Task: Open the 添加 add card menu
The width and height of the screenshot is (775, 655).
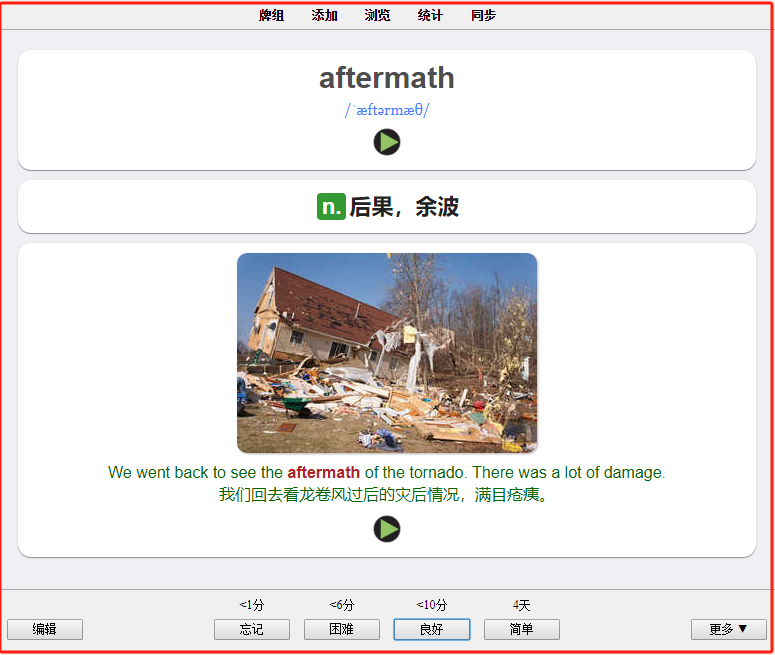Action: point(324,15)
